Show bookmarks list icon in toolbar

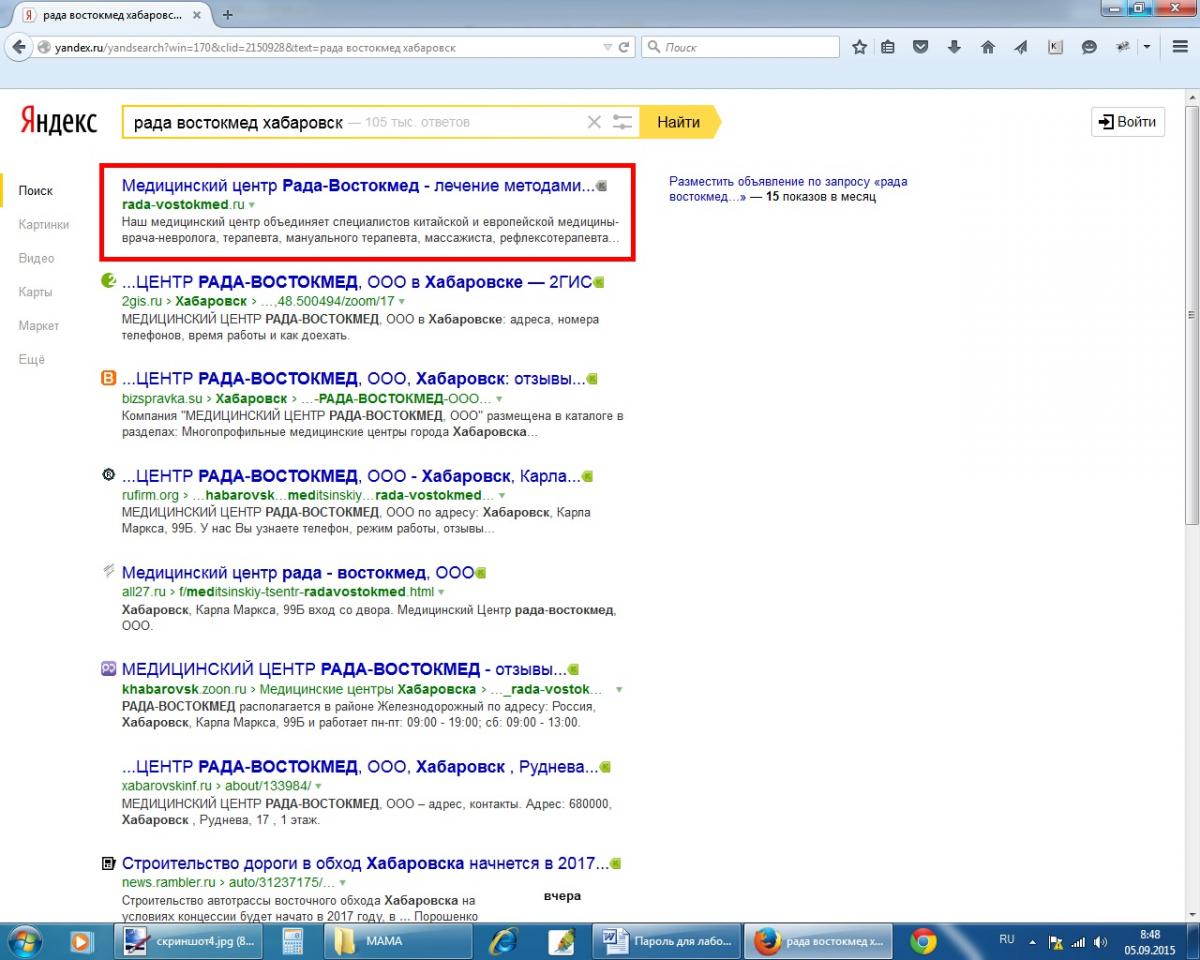[x=888, y=47]
